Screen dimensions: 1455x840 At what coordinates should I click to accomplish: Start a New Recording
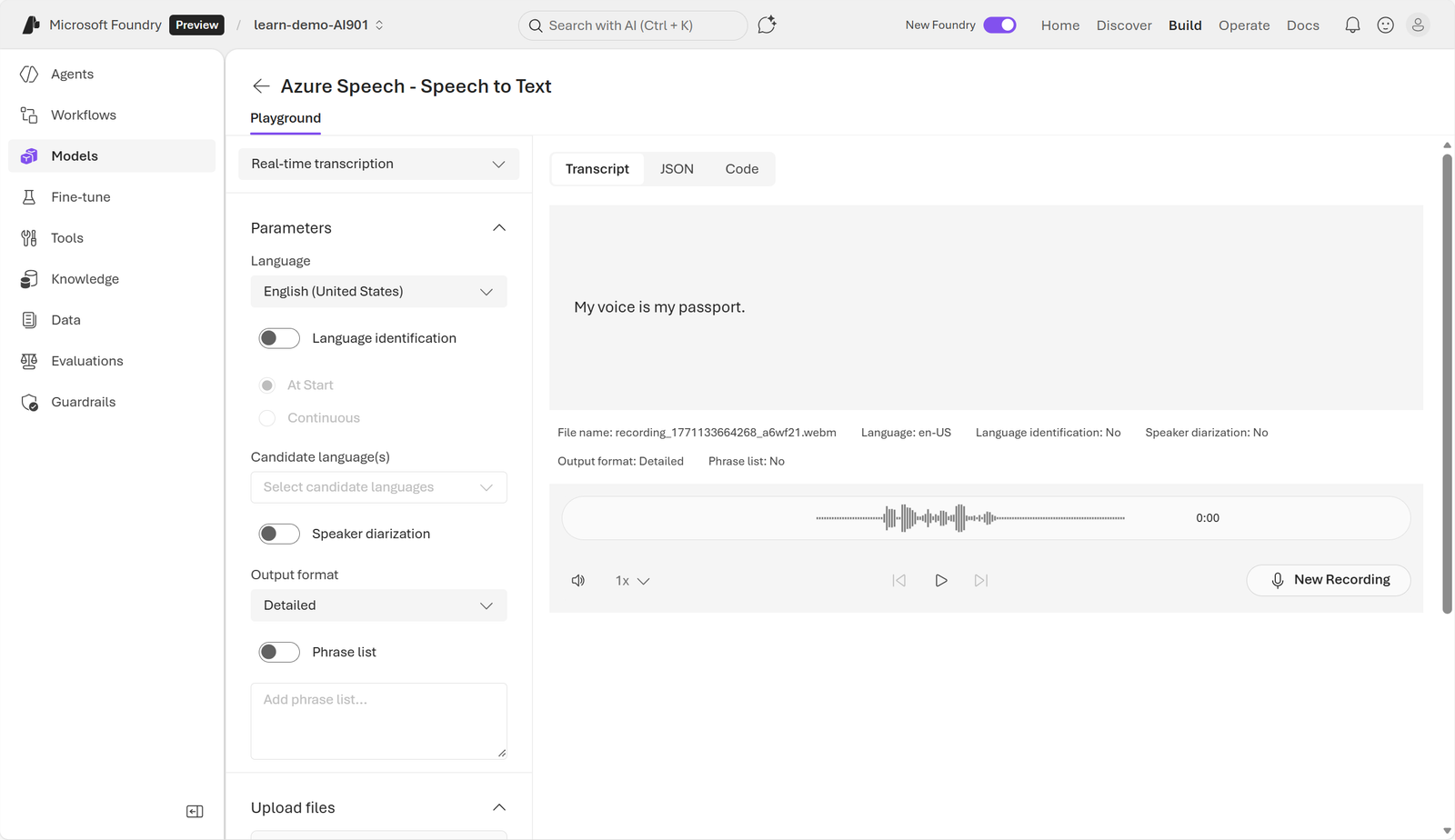tap(1329, 580)
